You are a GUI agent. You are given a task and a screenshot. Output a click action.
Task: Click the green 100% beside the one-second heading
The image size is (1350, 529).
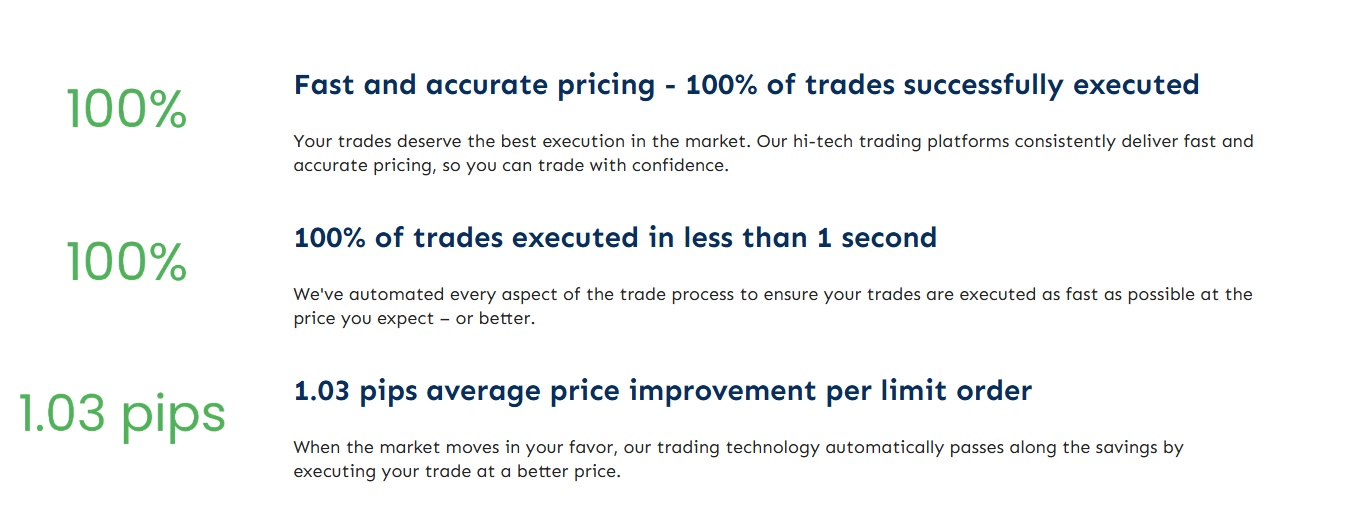pyautogui.click(x=126, y=262)
